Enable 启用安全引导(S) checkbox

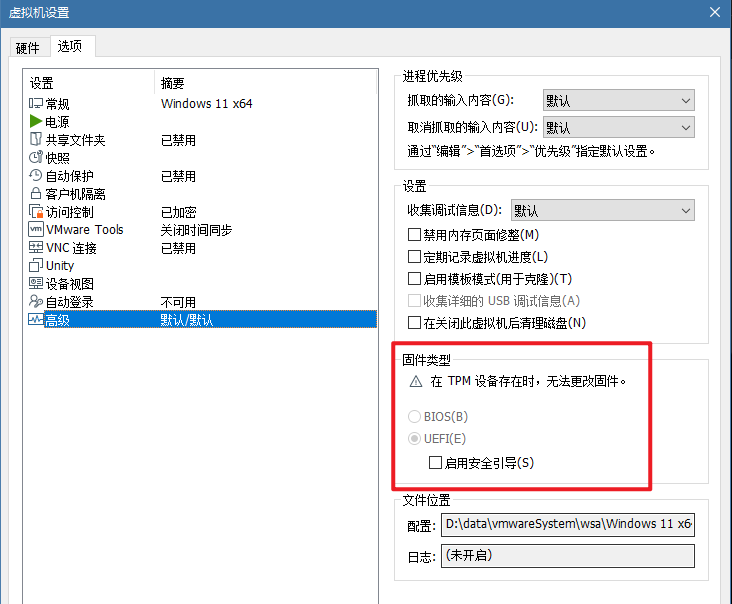435,463
